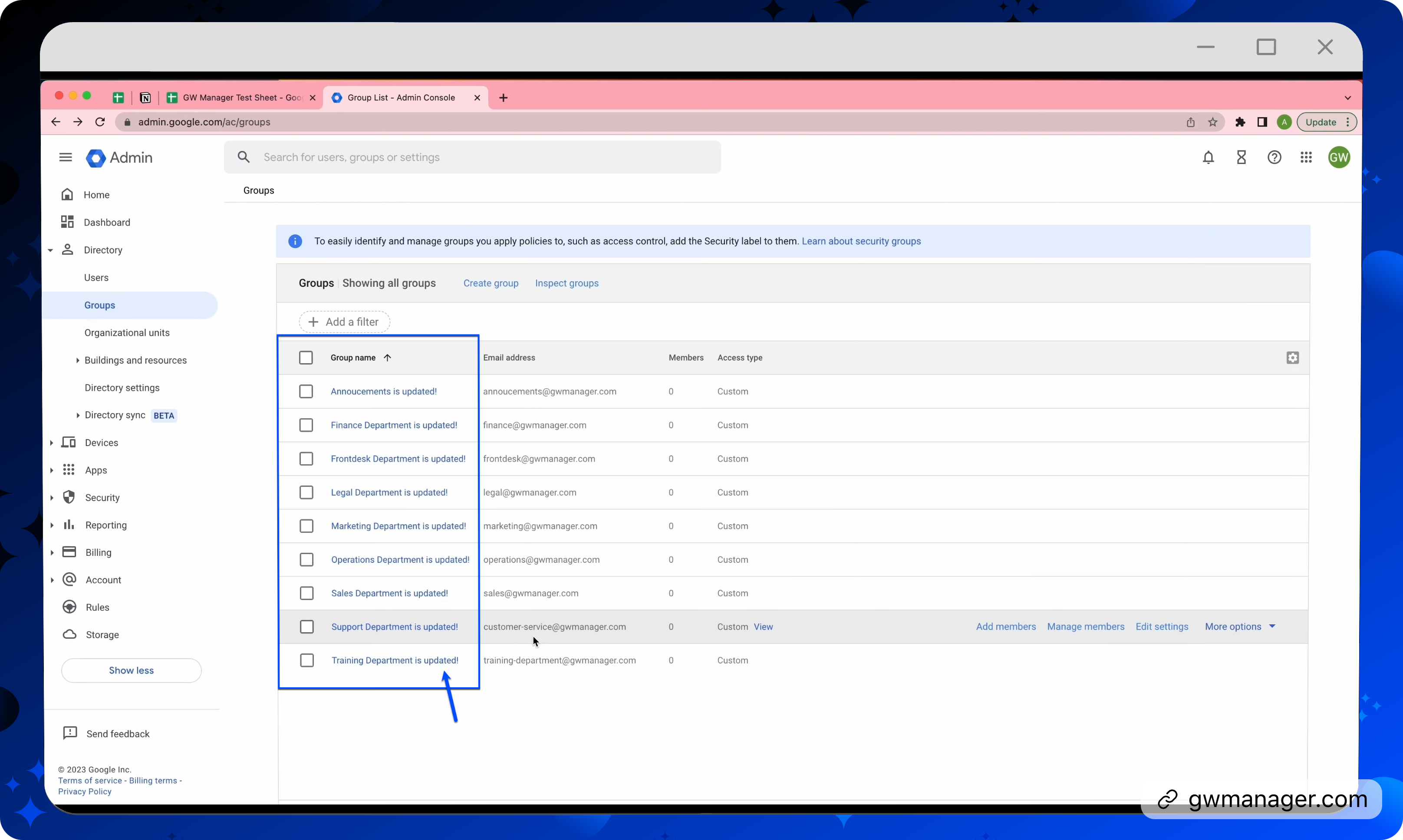Focus the search users and groups field
Image resolution: width=1403 pixels, height=840 pixels.
coord(472,157)
